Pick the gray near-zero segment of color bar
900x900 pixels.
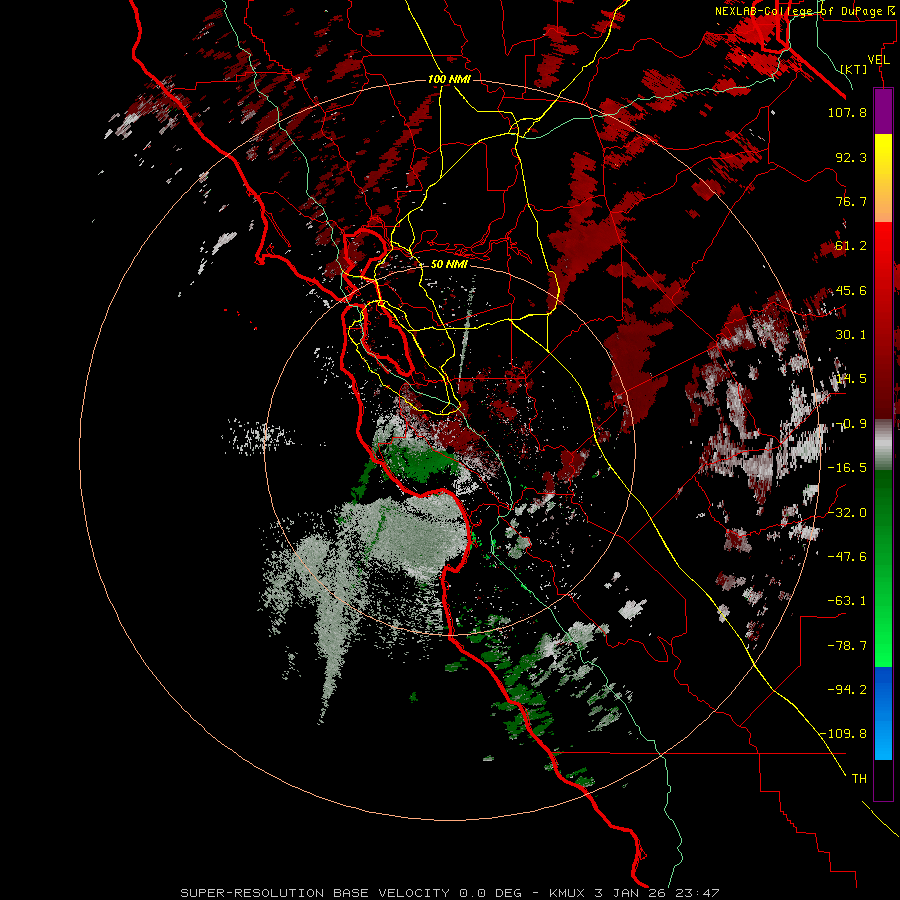point(883,444)
